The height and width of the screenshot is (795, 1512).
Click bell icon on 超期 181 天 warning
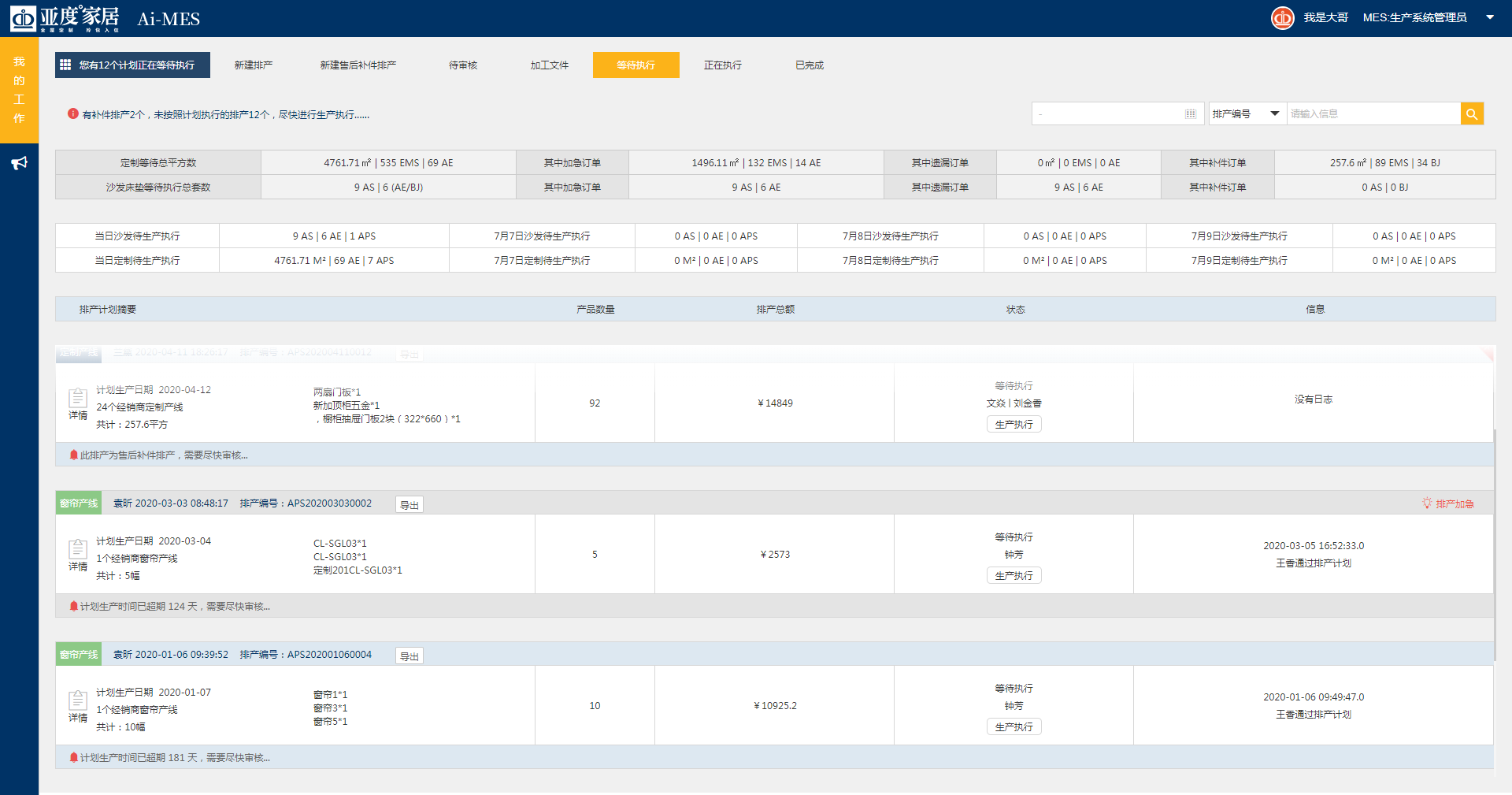click(74, 757)
